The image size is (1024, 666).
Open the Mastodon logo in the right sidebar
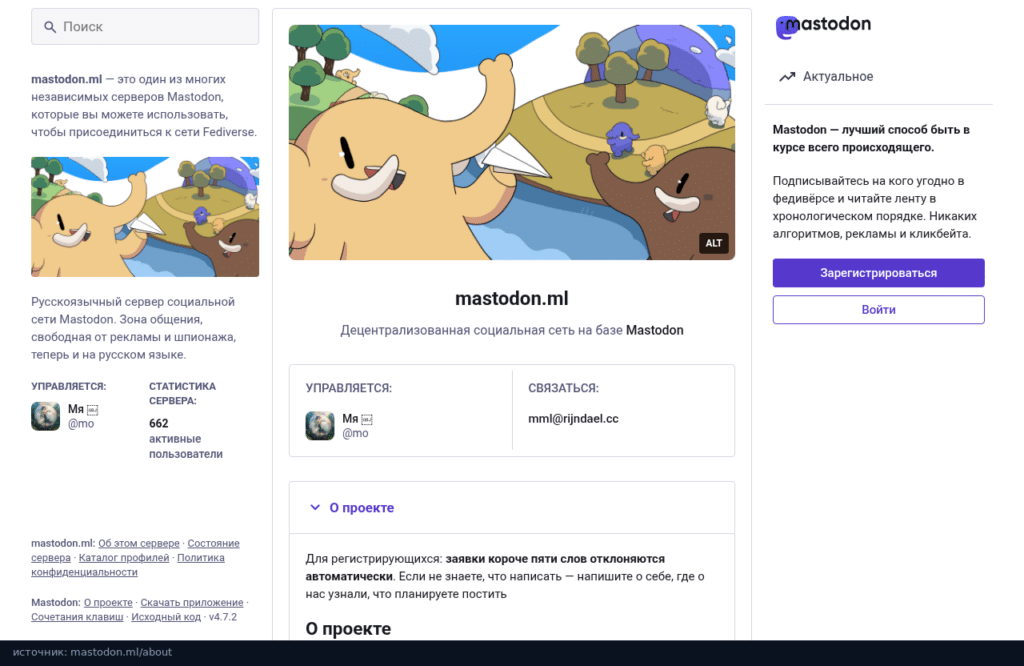823,26
